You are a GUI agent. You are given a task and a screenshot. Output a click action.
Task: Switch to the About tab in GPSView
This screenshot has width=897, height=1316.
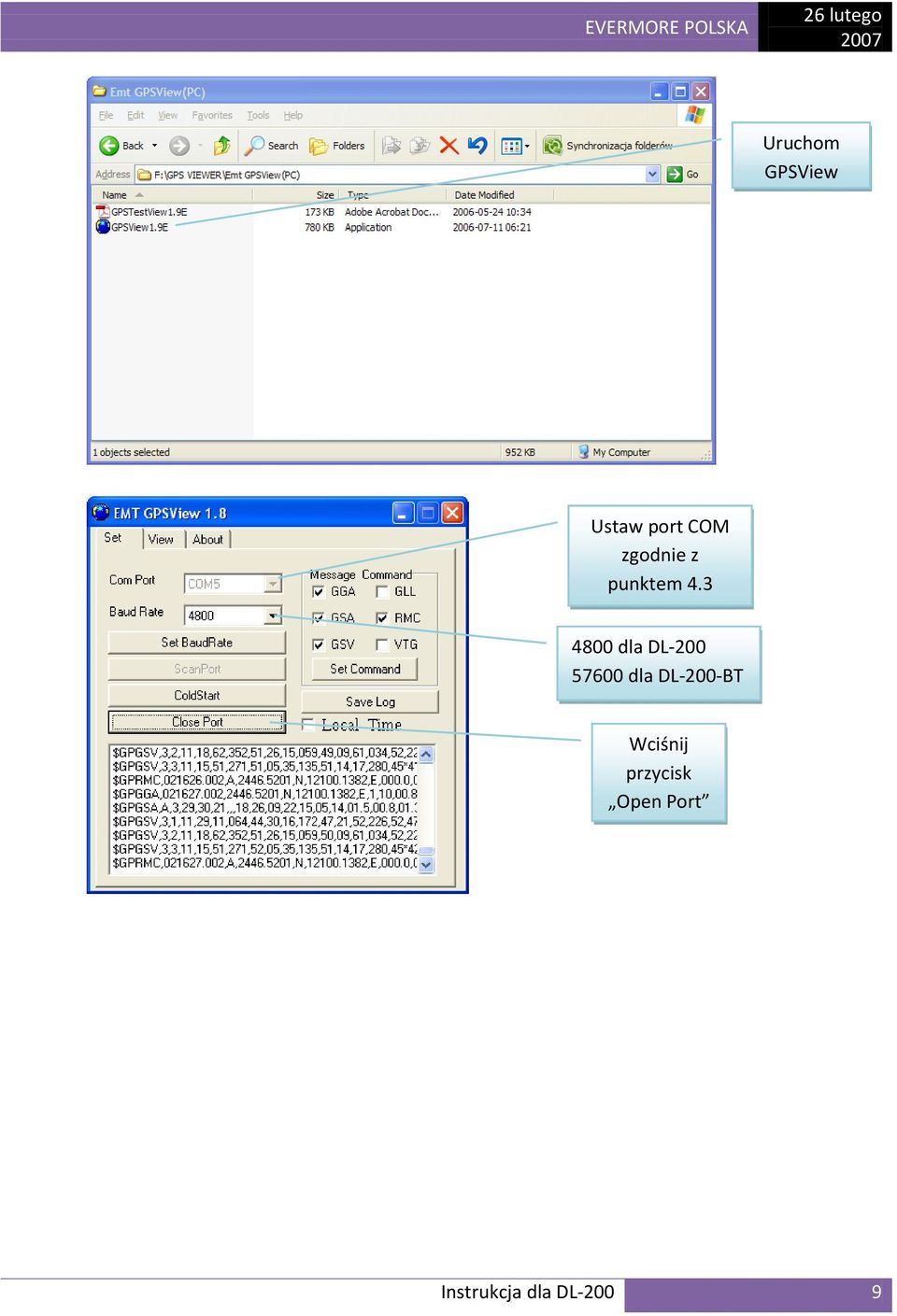[208, 539]
